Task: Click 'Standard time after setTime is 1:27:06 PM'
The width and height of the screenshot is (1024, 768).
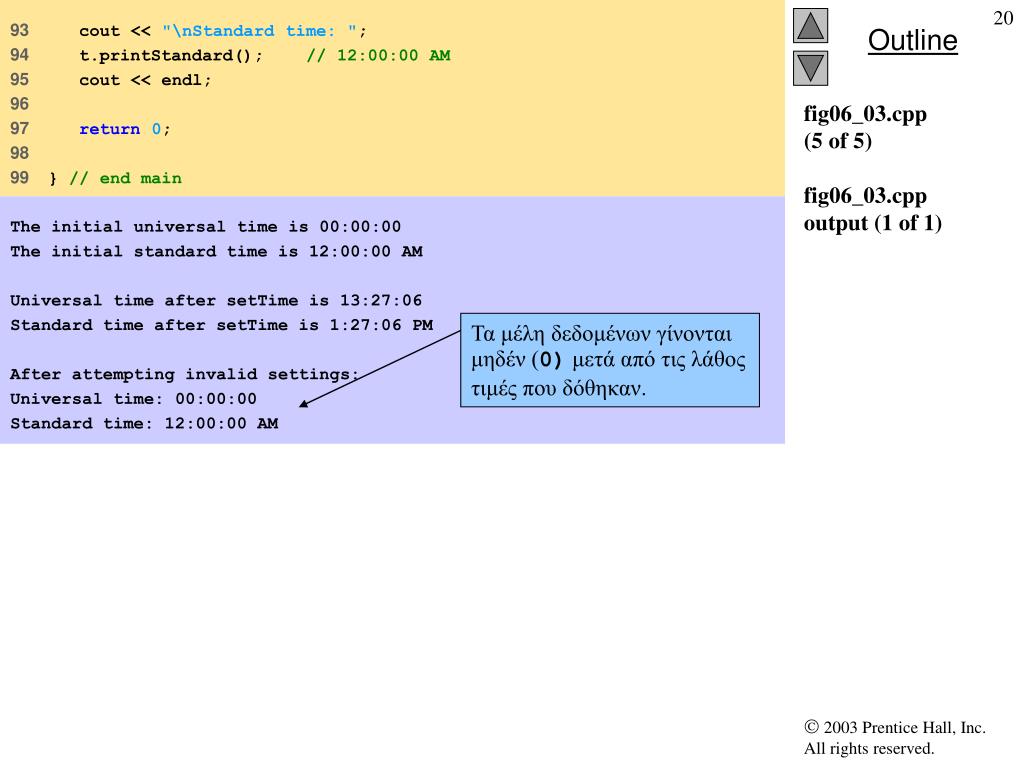Action: (x=221, y=325)
